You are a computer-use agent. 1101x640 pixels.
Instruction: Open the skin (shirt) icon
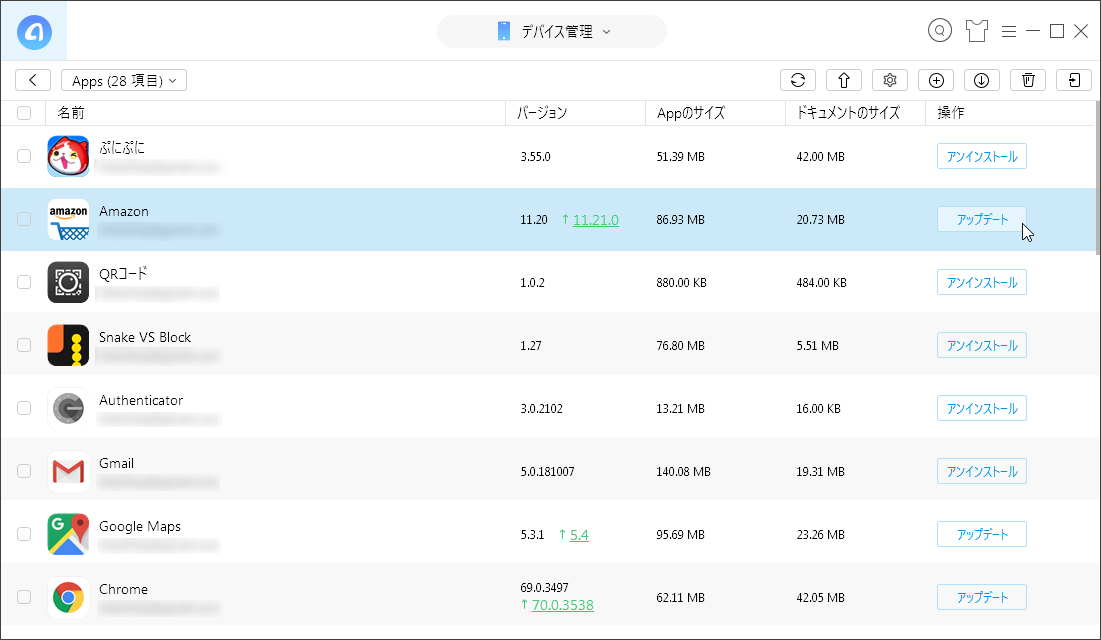click(977, 31)
